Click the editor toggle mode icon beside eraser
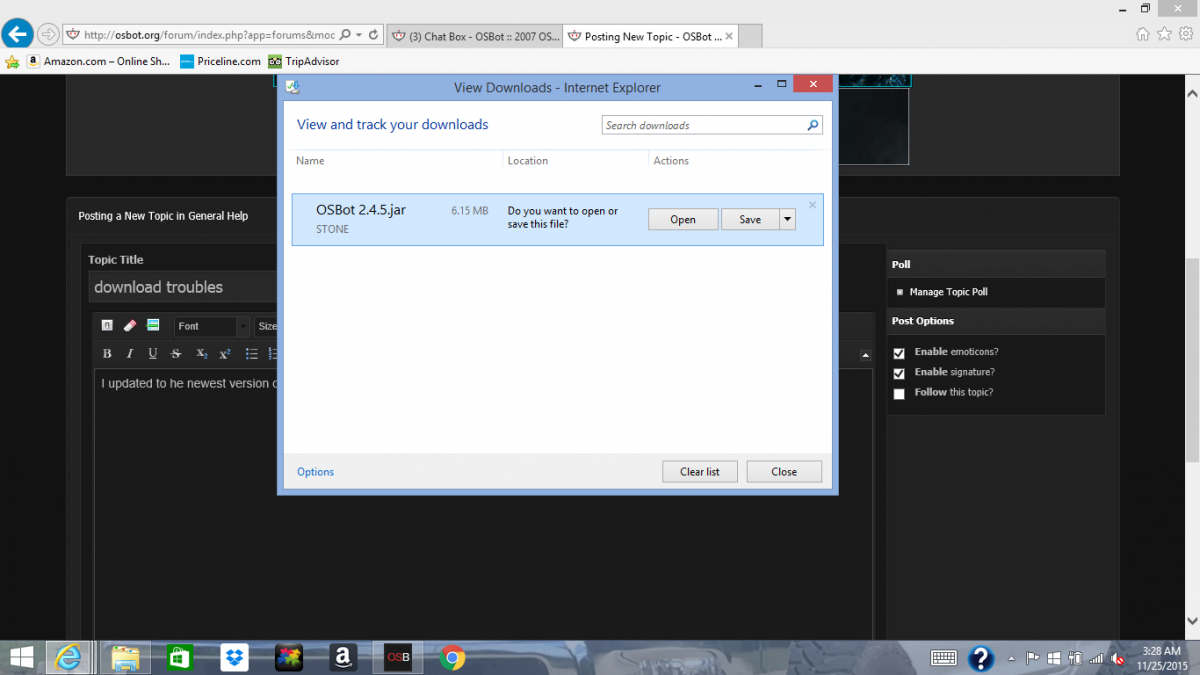This screenshot has width=1200, height=675. pyautogui.click(x=108, y=326)
